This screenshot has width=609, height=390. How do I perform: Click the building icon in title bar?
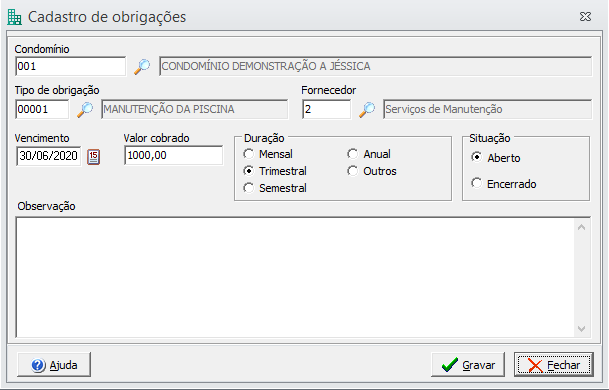click(x=15, y=17)
